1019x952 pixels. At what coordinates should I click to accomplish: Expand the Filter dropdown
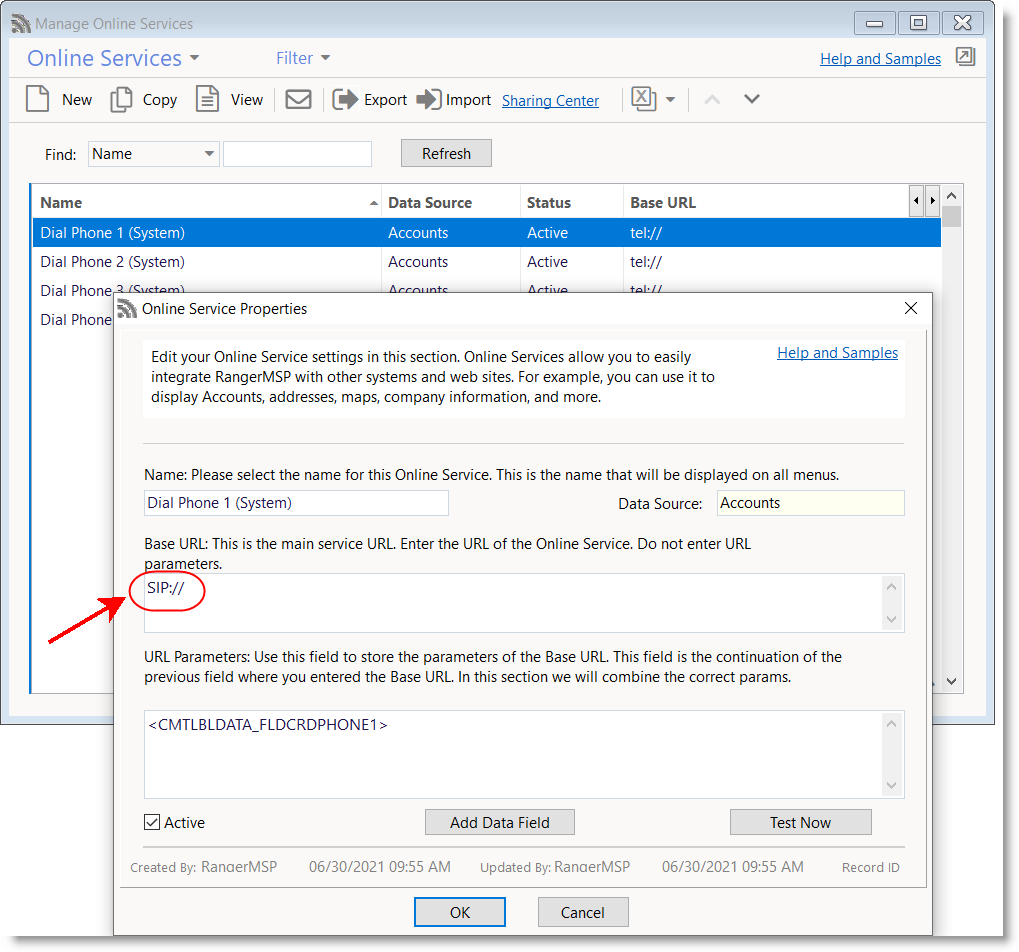click(303, 58)
